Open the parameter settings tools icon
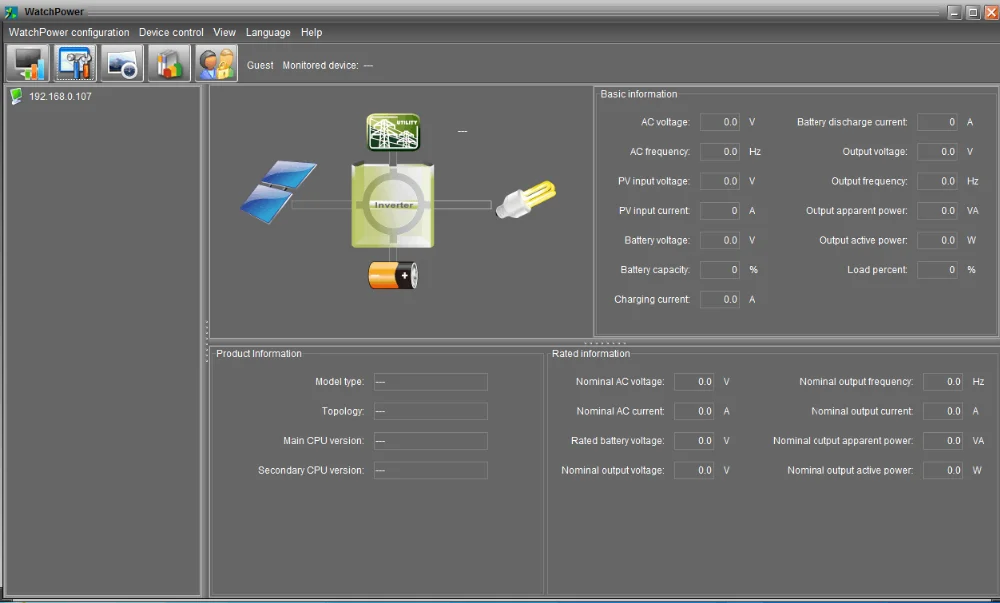The image size is (1000, 603). pyautogui.click(x=75, y=64)
